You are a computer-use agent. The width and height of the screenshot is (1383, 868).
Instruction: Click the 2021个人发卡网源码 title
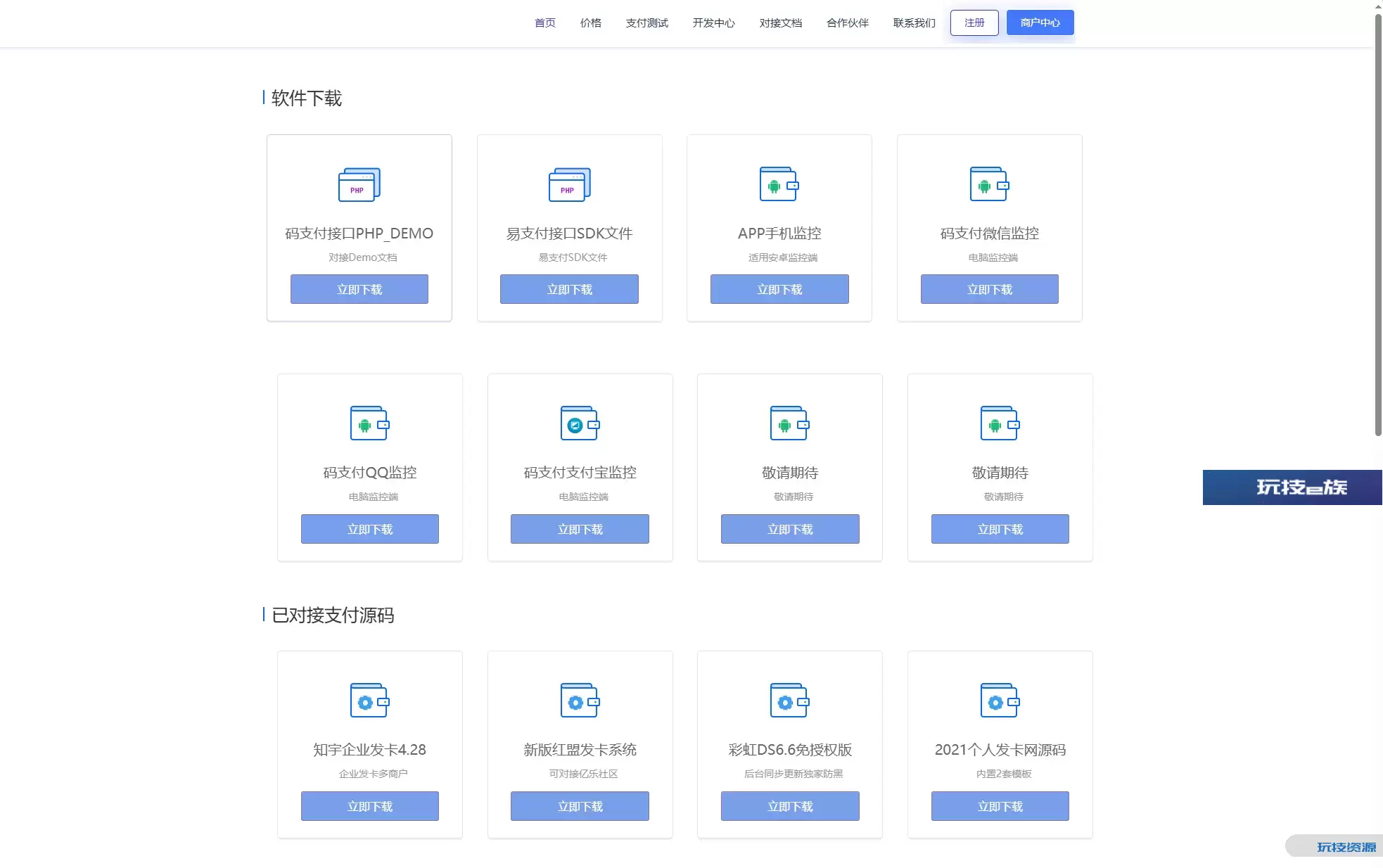[1000, 750]
